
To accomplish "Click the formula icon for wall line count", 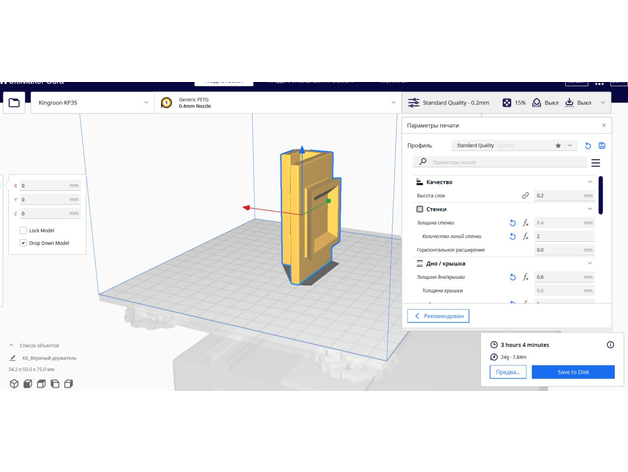I will pos(526,237).
